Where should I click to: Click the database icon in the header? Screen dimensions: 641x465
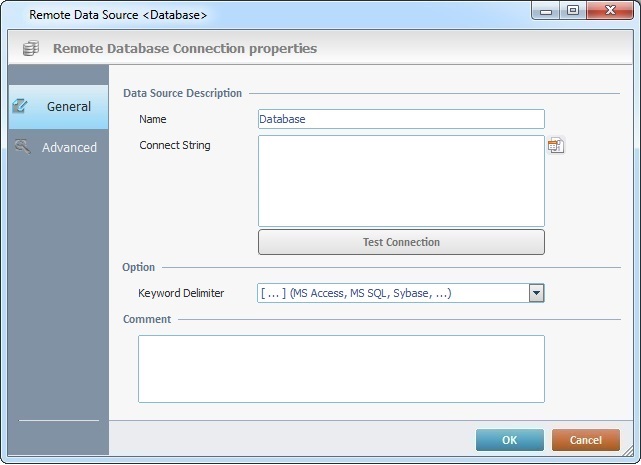[30, 48]
